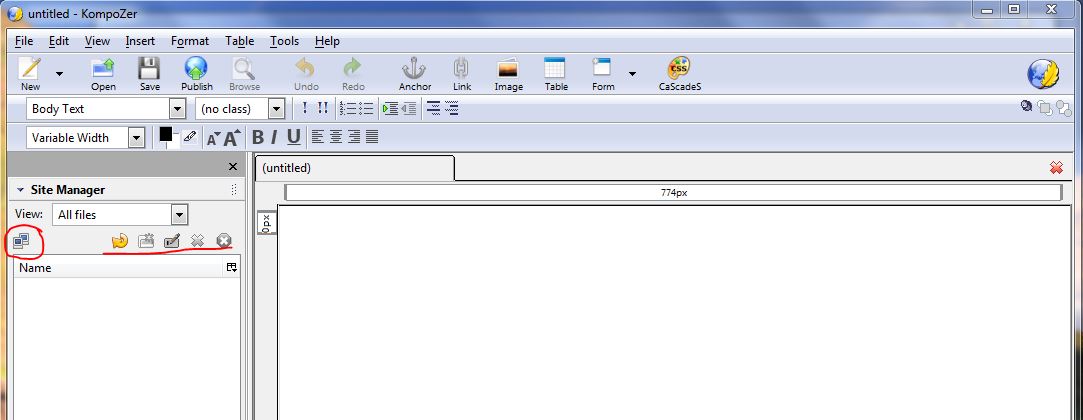Click the Form toolbar icon
Image resolution: width=1083 pixels, height=420 pixels.
pyautogui.click(x=602, y=74)
